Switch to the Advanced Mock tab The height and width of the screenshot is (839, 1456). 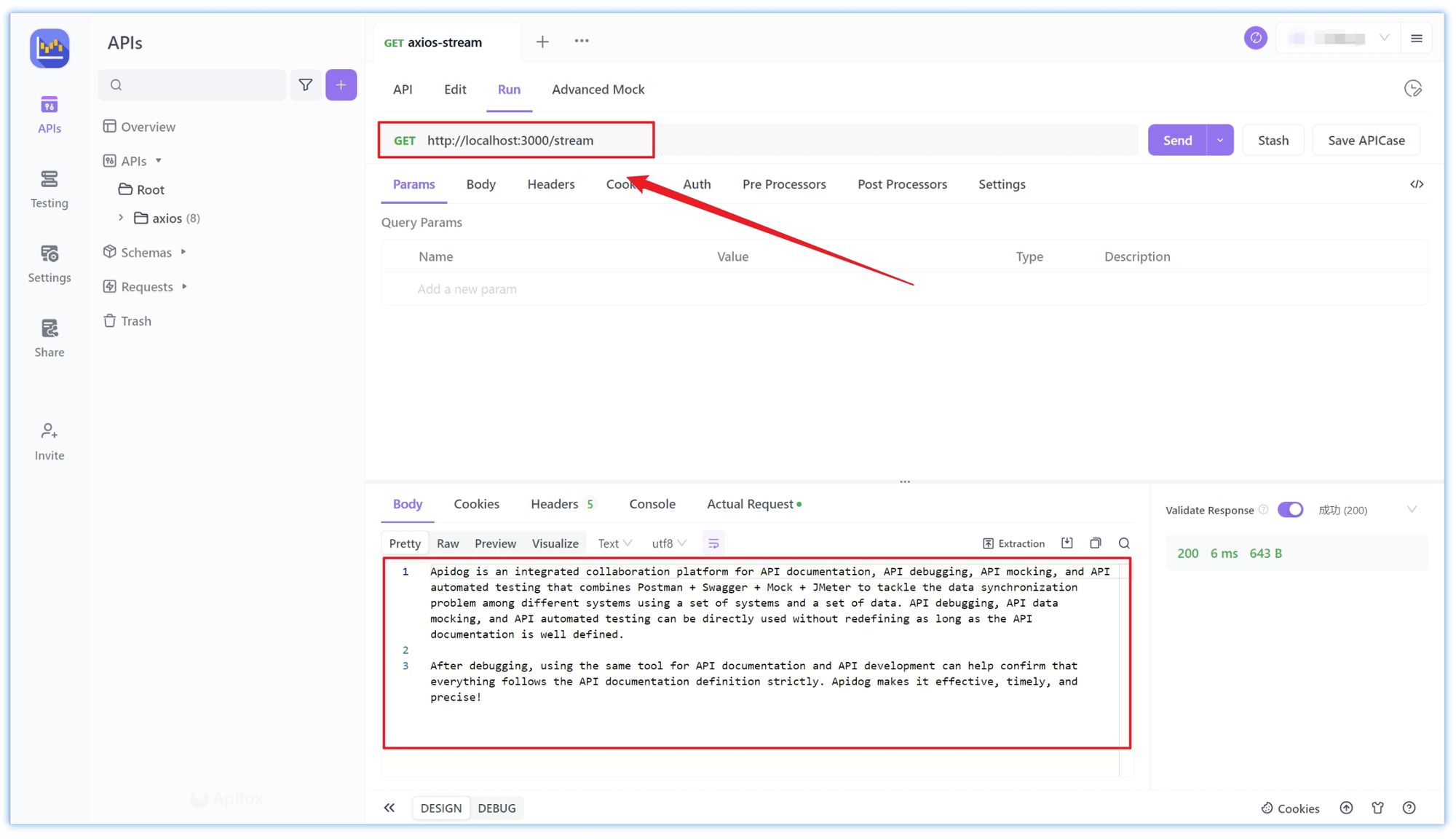tap(598, 90)
